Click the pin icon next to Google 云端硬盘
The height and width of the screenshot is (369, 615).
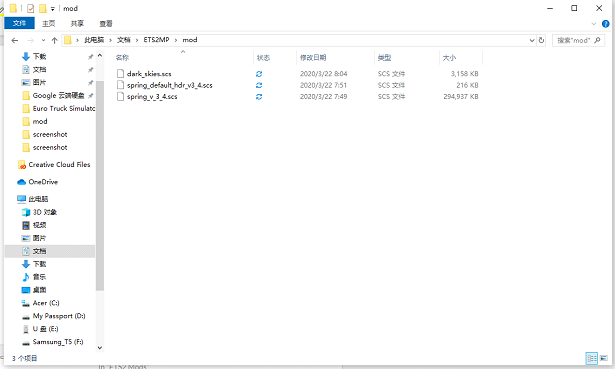(91, 95)
